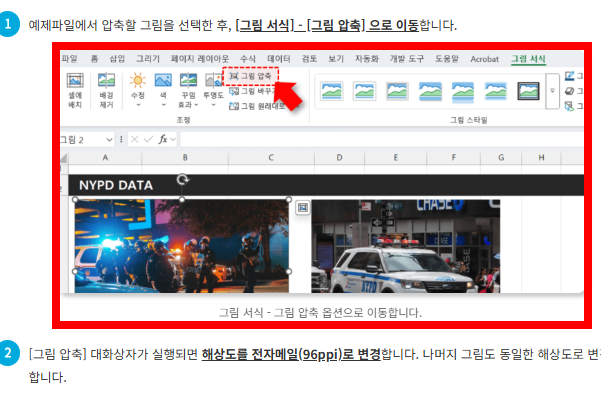Open the 꾸밈 효과 dropdown arrow

(x=196, y=105)
